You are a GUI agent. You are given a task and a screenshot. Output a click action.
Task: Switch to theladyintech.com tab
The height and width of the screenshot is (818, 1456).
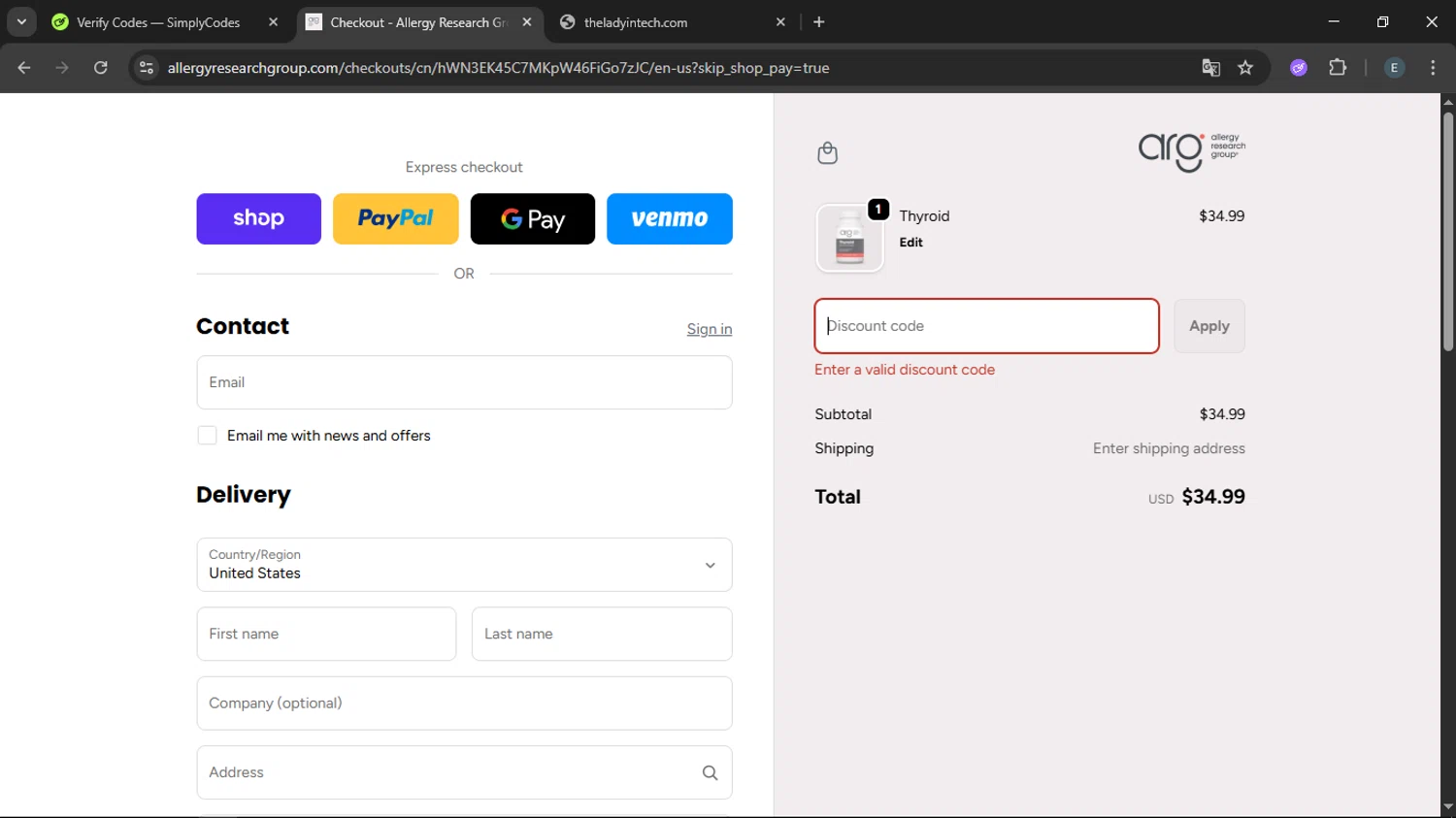636,22
